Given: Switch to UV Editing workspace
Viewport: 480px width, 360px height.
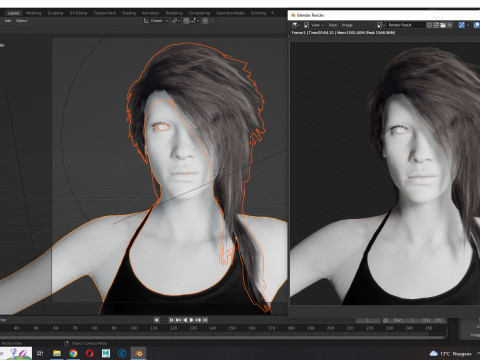Looking at the screenshot, I should coord(78,13).
